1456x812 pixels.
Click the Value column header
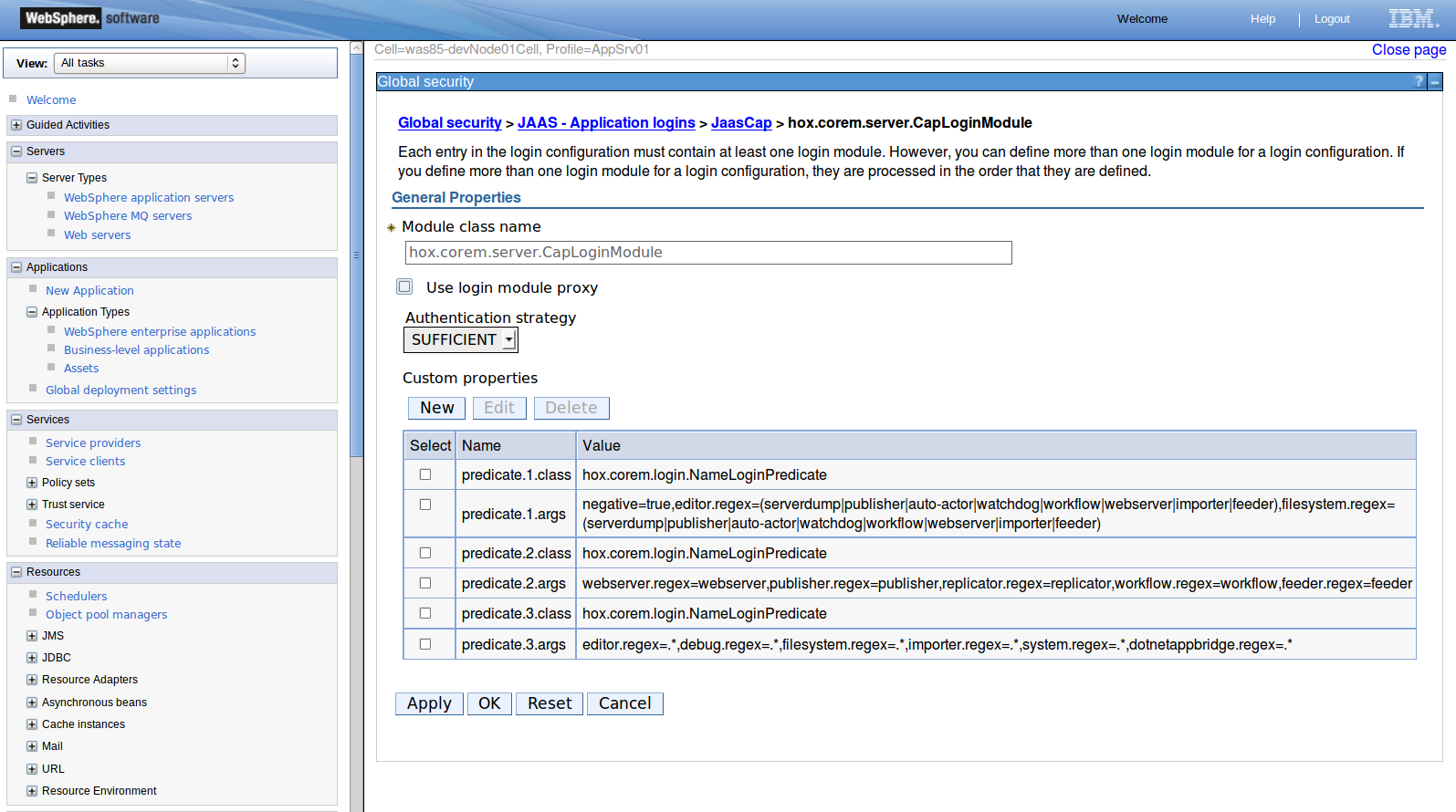[x=996, y=445]
